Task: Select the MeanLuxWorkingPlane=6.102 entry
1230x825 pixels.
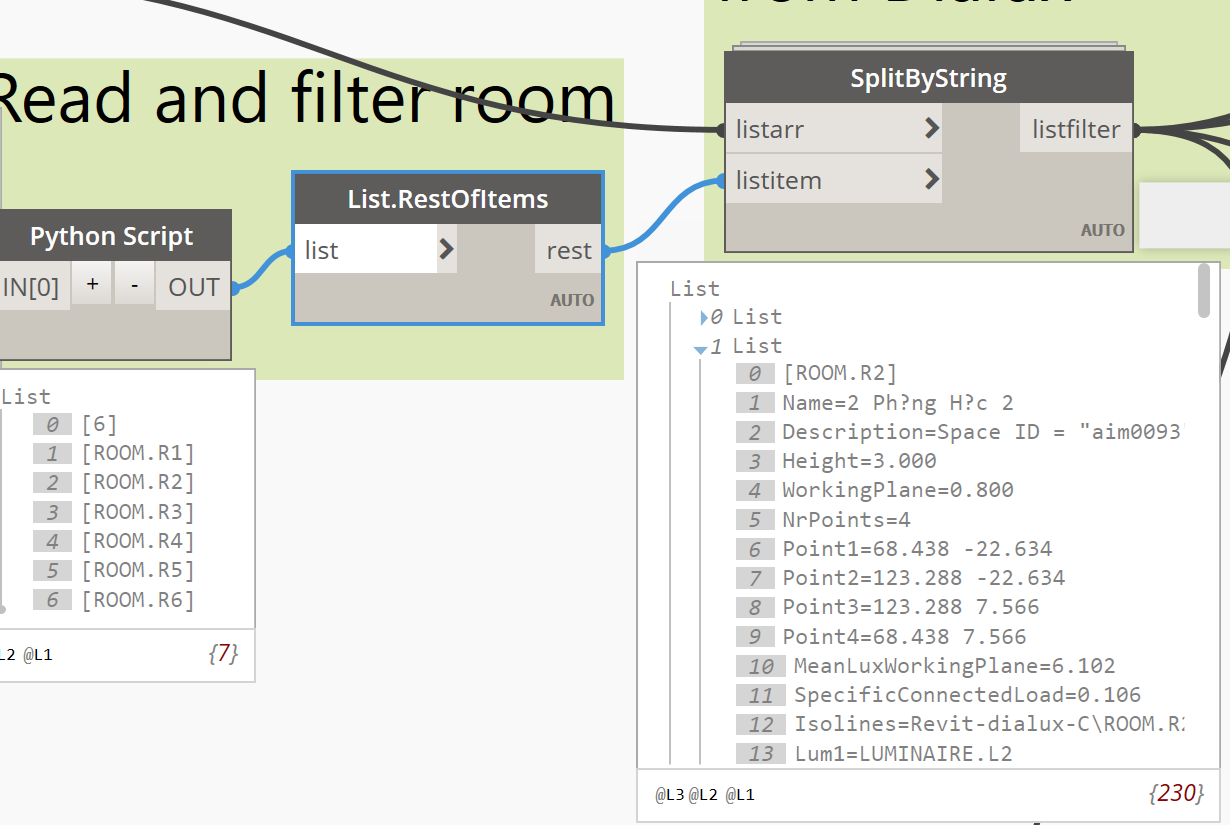Action: click(x=954, y=666)
